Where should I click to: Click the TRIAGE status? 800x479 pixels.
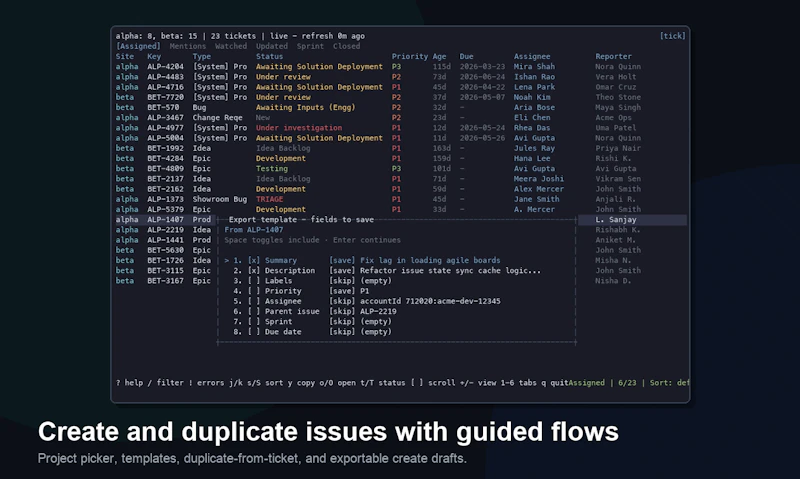(x=269, y=199)
